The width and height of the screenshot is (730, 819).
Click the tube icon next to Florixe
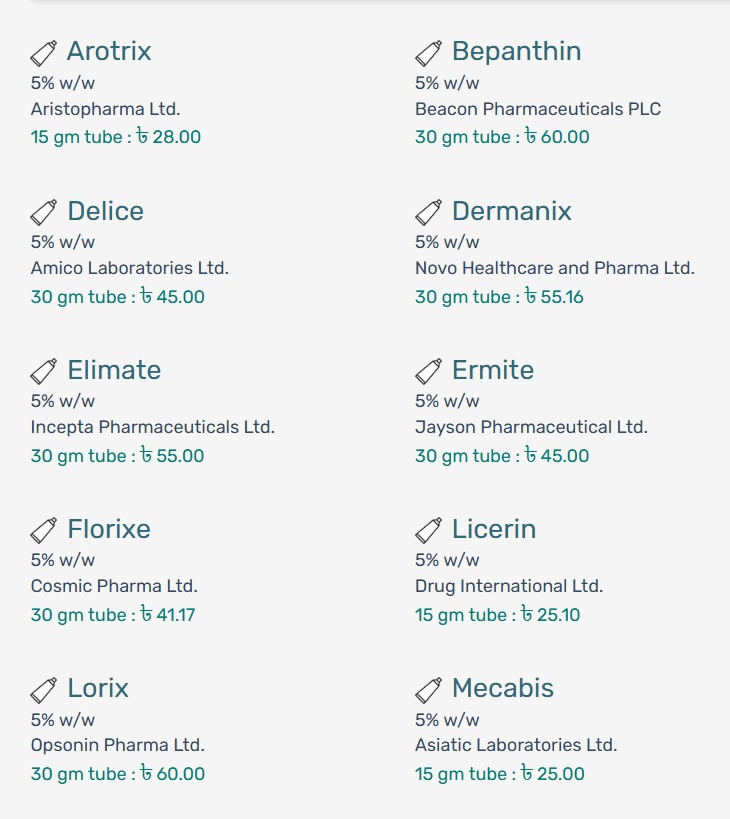tap(43, 530)
